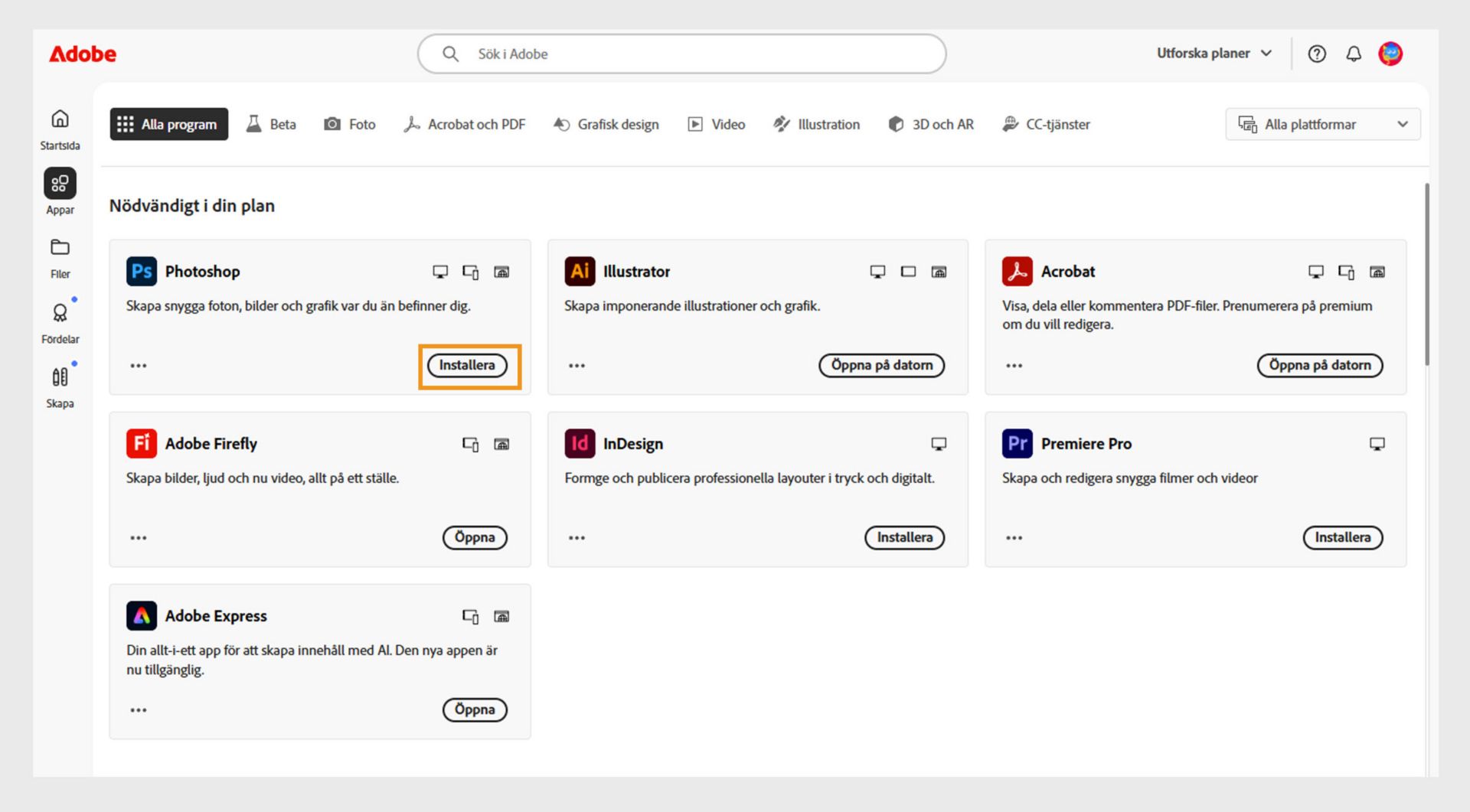Image resolution: width=1470 pixels, height=812 pixels.
Task: Click the Adobe logo
Action: (83, 54)
